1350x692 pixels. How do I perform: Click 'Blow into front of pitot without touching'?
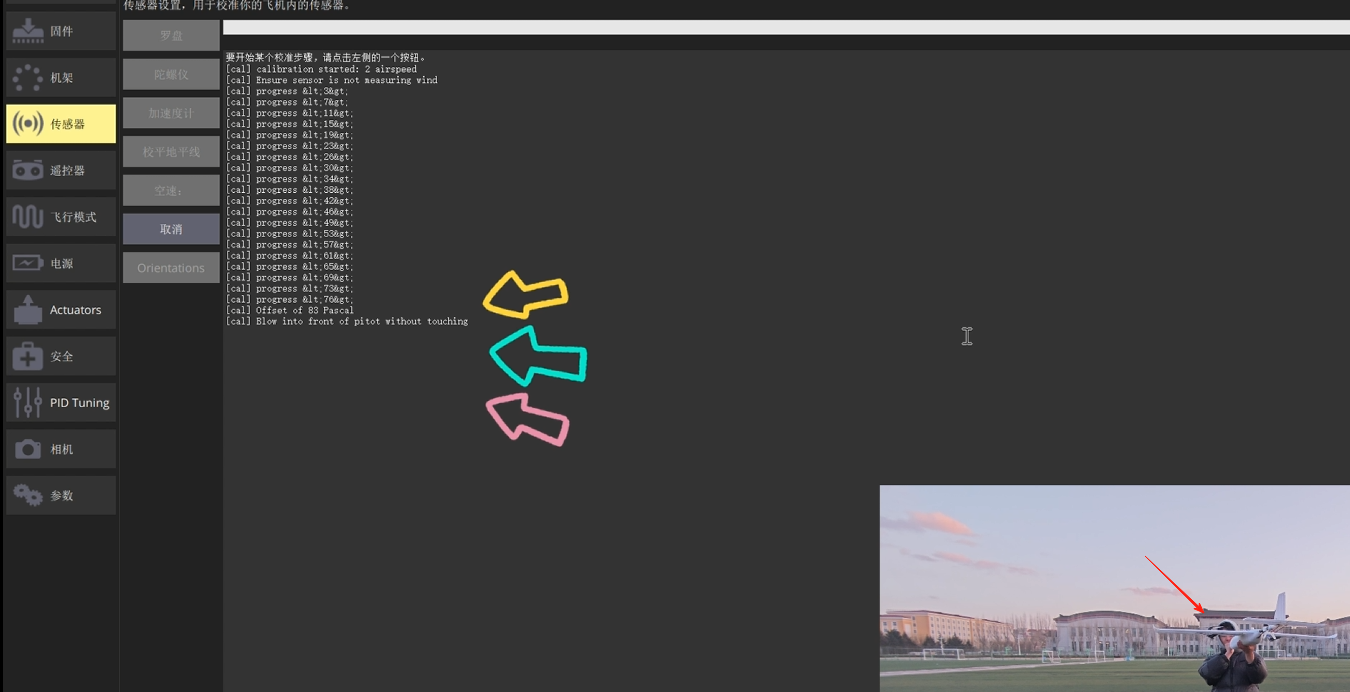tap(346, 321)
